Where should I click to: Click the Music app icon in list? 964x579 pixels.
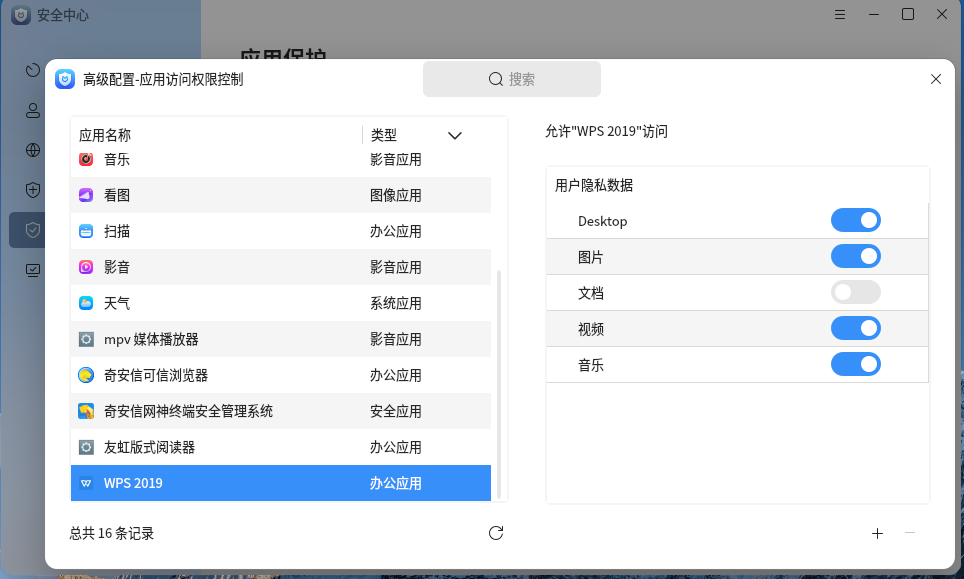coord(86,159)
